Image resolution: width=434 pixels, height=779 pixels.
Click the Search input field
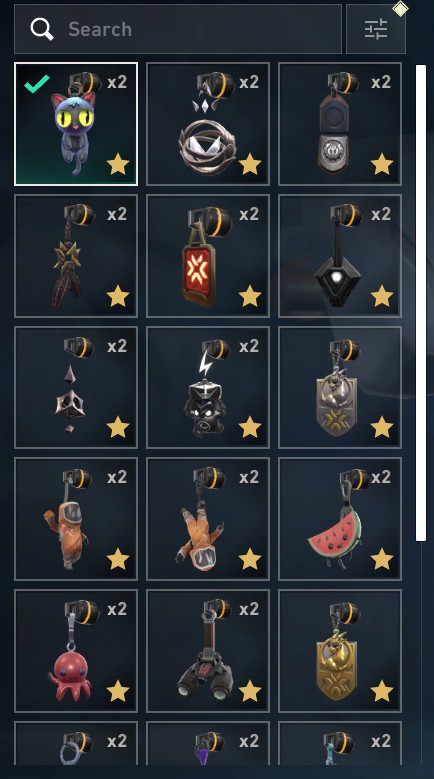178,29
